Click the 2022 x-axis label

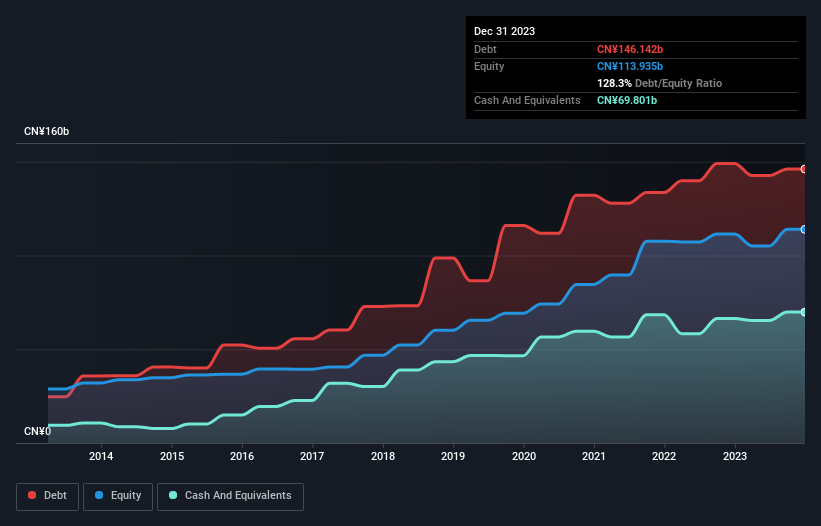[664, 456]
